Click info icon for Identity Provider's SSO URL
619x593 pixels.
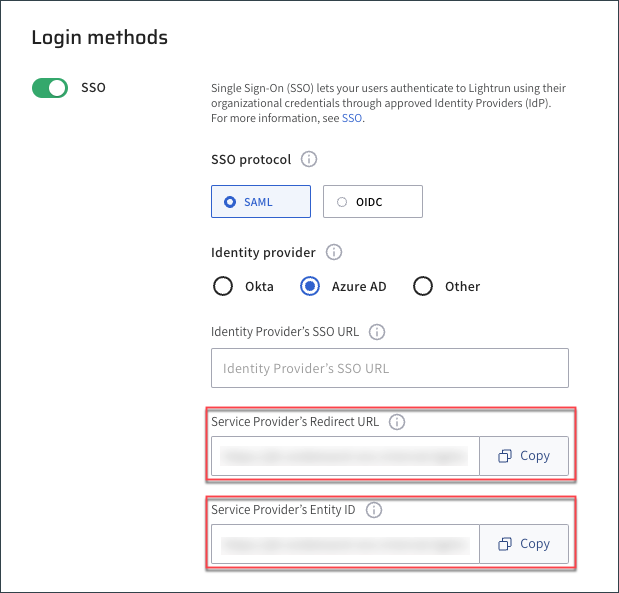coord(377,332)
